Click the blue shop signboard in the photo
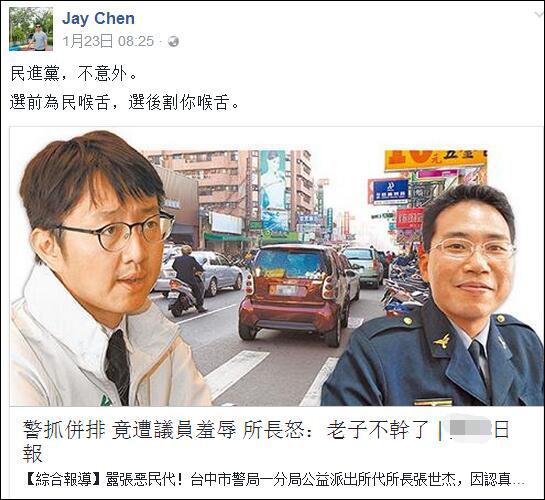This screenshot has width=545, height=500. [x=389, y=191]
